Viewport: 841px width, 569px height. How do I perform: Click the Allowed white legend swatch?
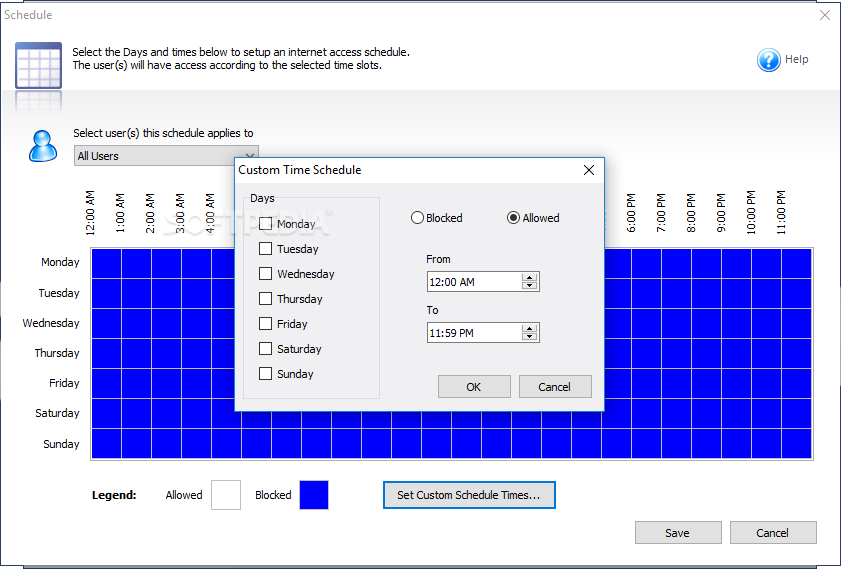[x=226, y=494]
